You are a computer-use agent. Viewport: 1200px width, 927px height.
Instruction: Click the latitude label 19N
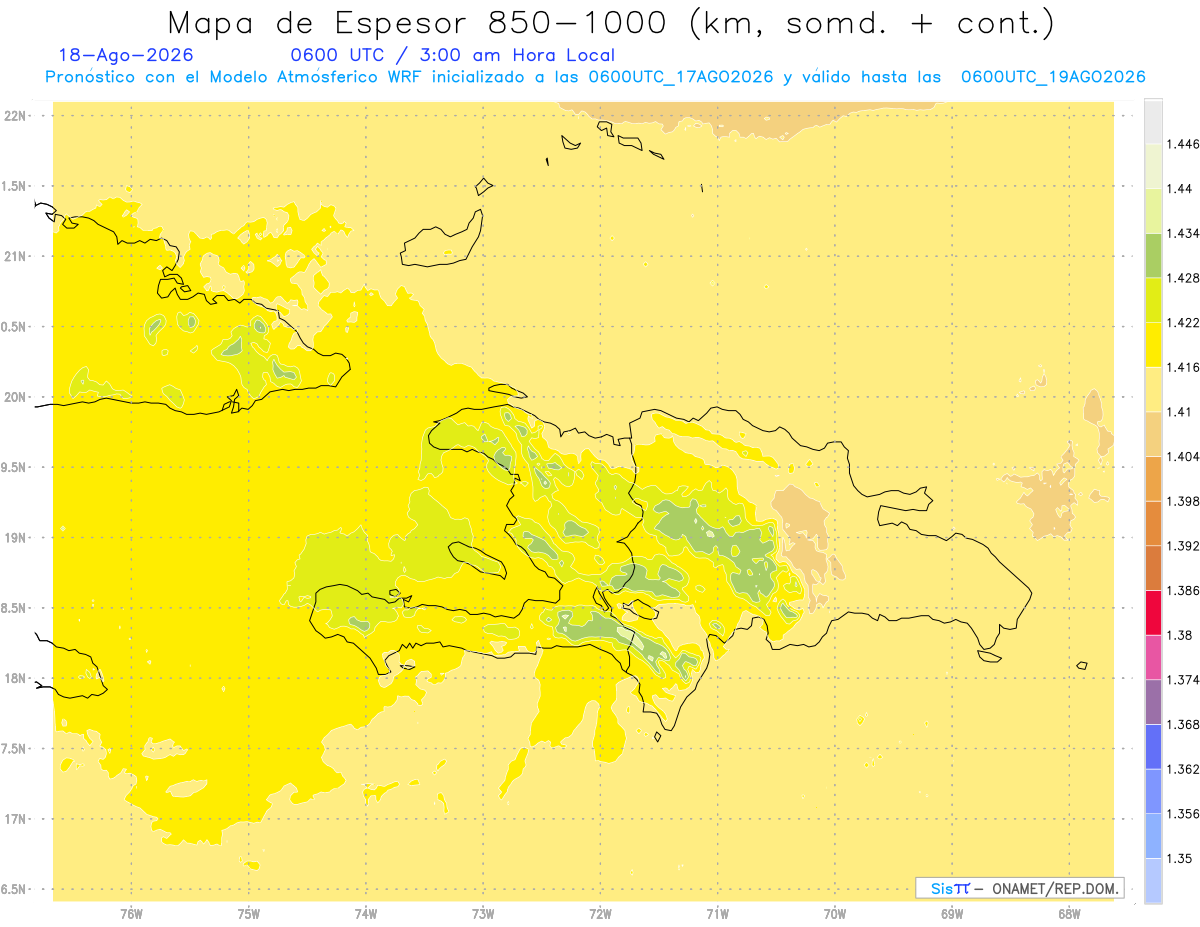[x=14, y=538]
